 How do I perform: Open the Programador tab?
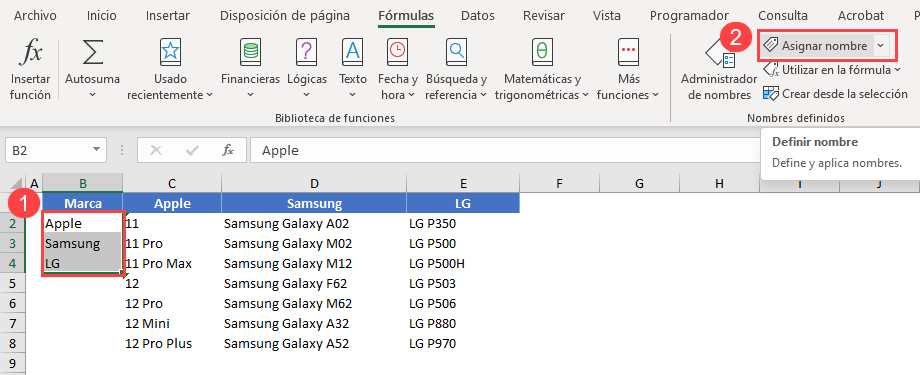coord(689,16)
